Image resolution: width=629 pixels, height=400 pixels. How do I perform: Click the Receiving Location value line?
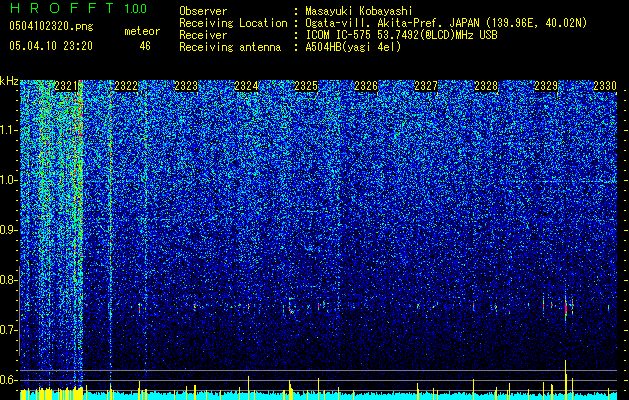pos(446,23)
